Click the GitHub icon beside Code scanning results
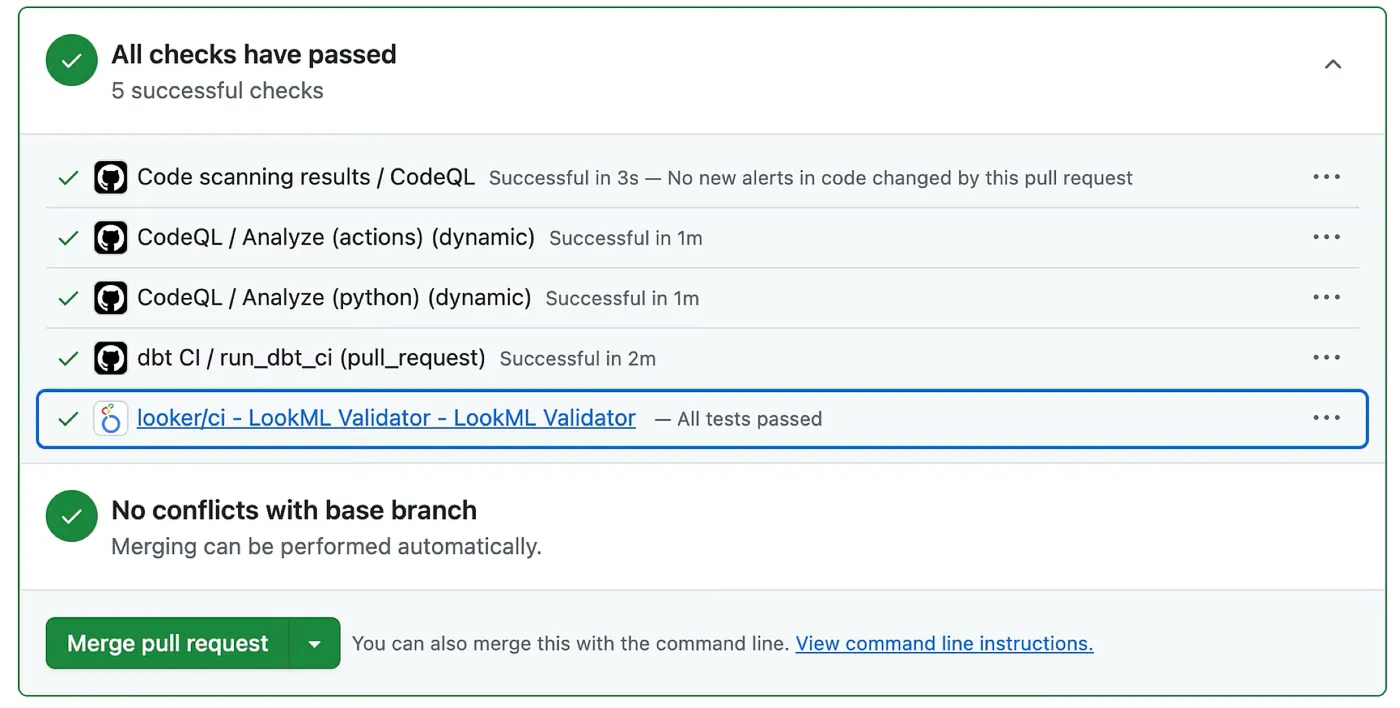The image size is (1400, 708). (110, 177)
